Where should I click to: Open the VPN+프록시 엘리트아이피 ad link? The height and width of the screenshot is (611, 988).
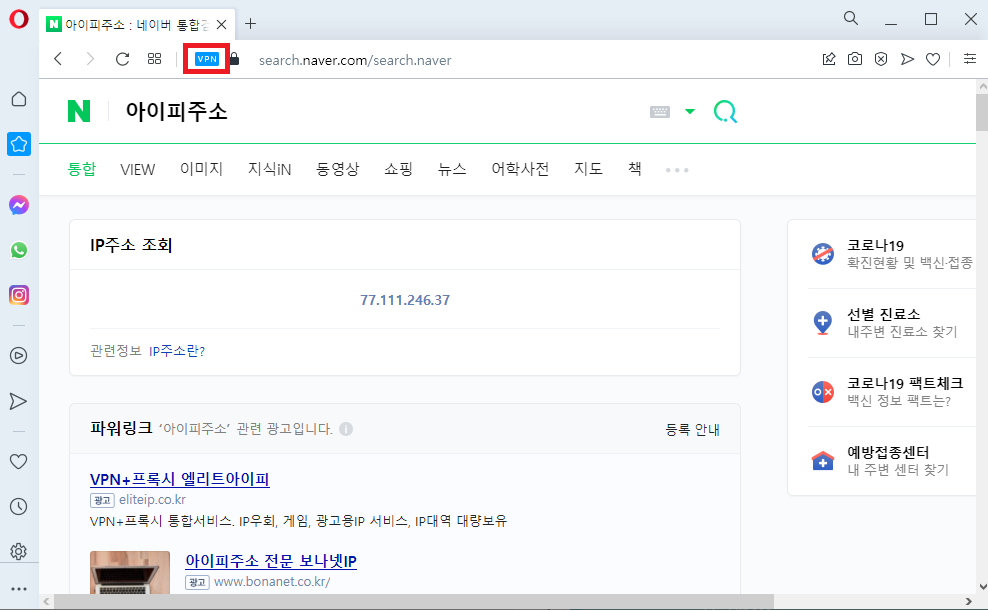(180, 479)
